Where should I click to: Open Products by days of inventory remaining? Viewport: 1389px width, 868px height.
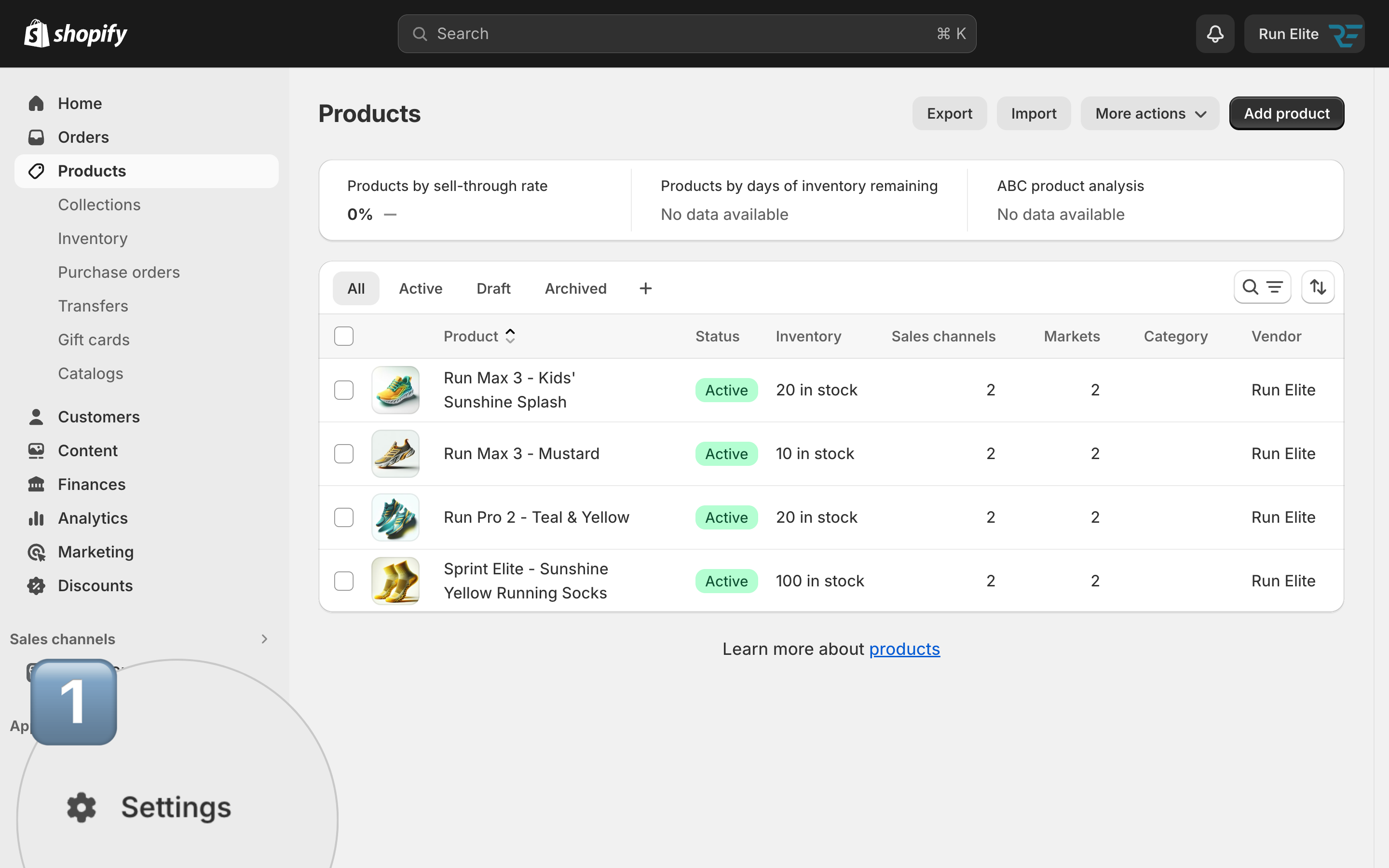coord(799,200)
